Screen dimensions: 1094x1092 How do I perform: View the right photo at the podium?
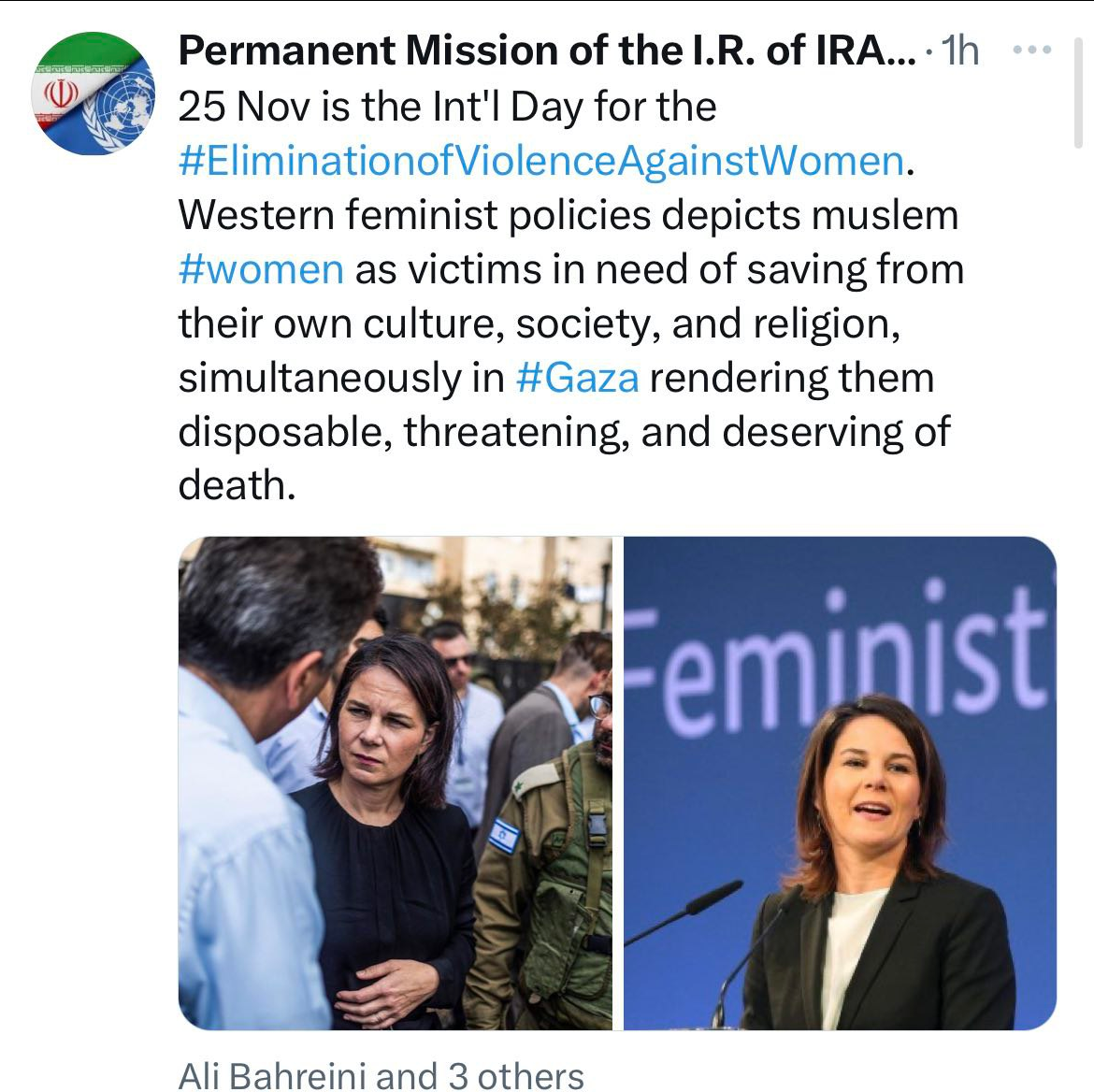(x=840, y=783)
